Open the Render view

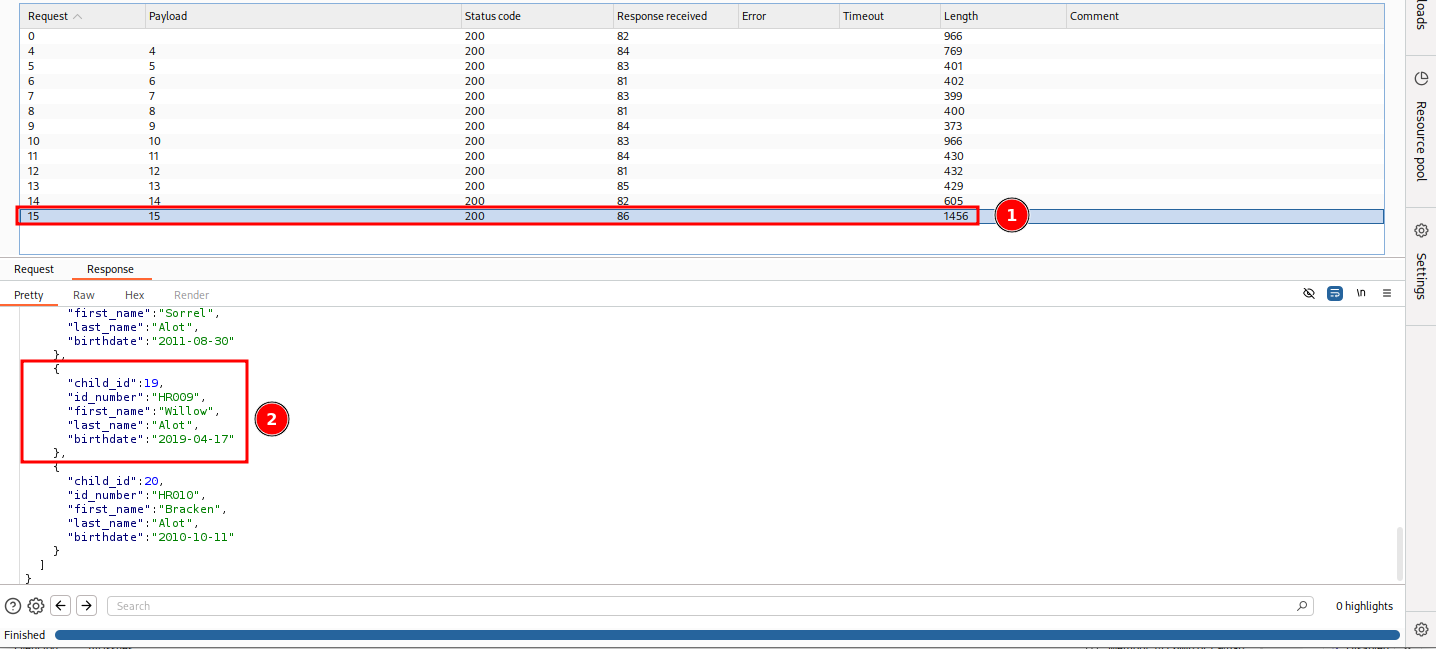(x=191, y=294)
